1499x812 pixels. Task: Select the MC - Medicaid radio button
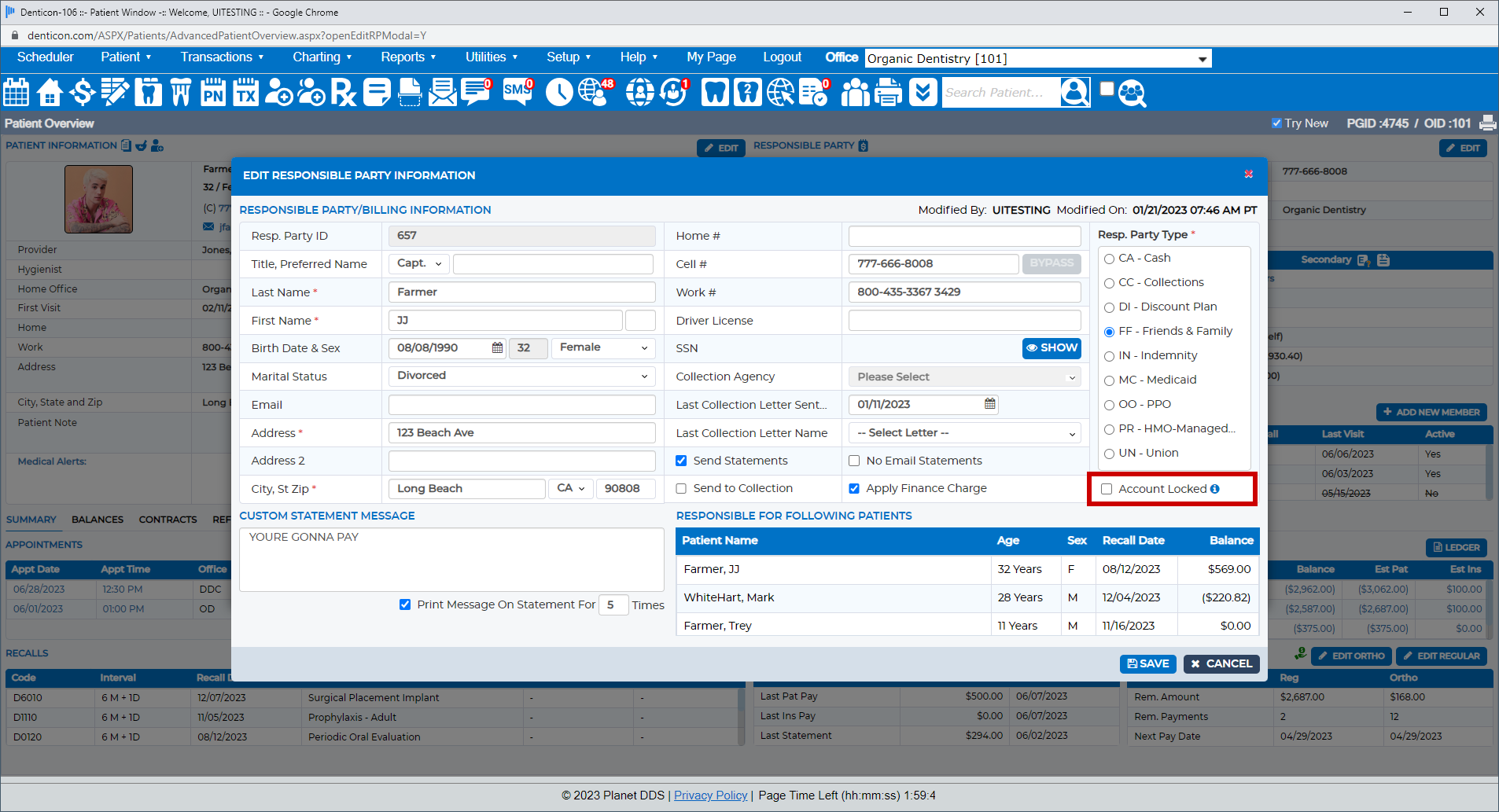click(1109, 380)
